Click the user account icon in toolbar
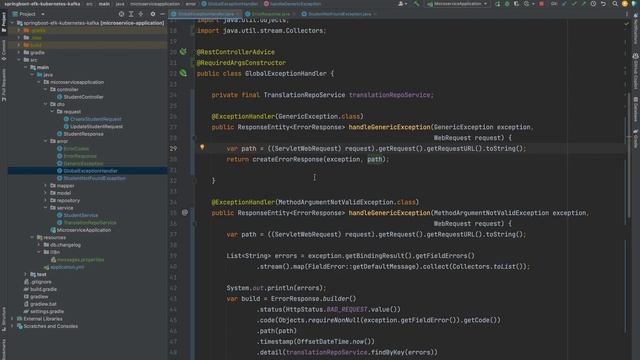 click(401, 4)
